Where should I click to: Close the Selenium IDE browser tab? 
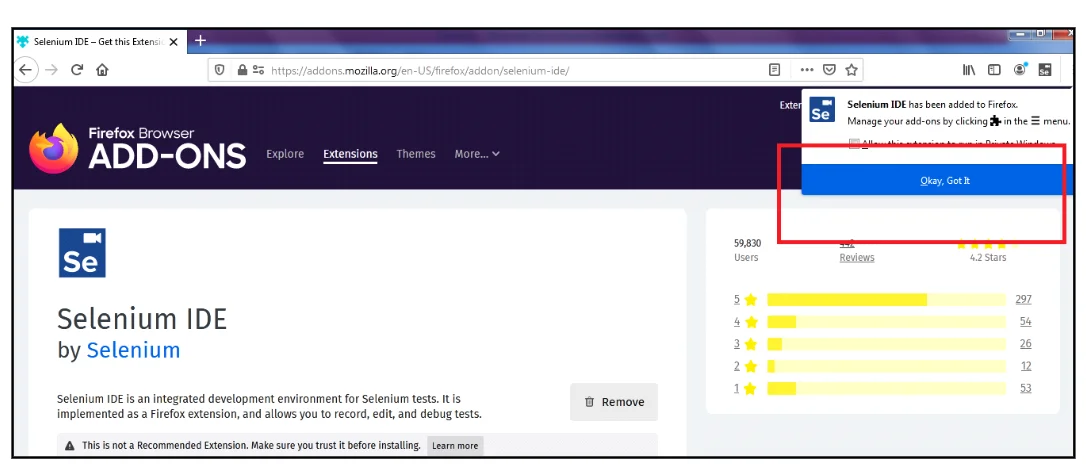[173, 42]
